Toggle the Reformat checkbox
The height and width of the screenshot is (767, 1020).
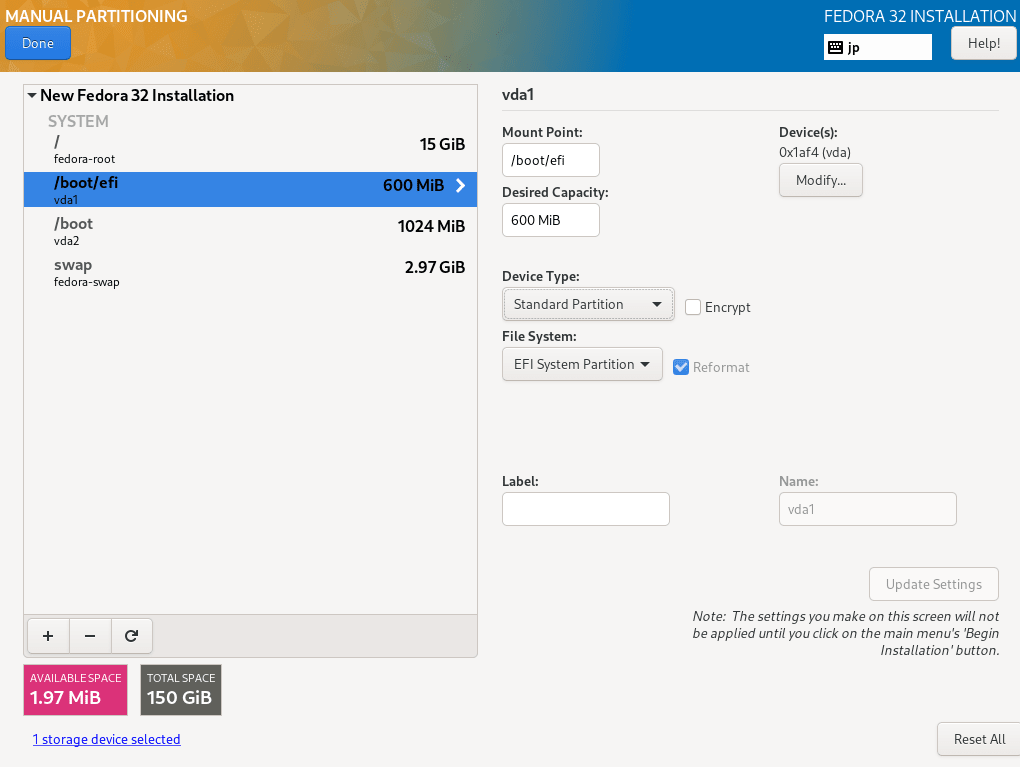[680, 367]
